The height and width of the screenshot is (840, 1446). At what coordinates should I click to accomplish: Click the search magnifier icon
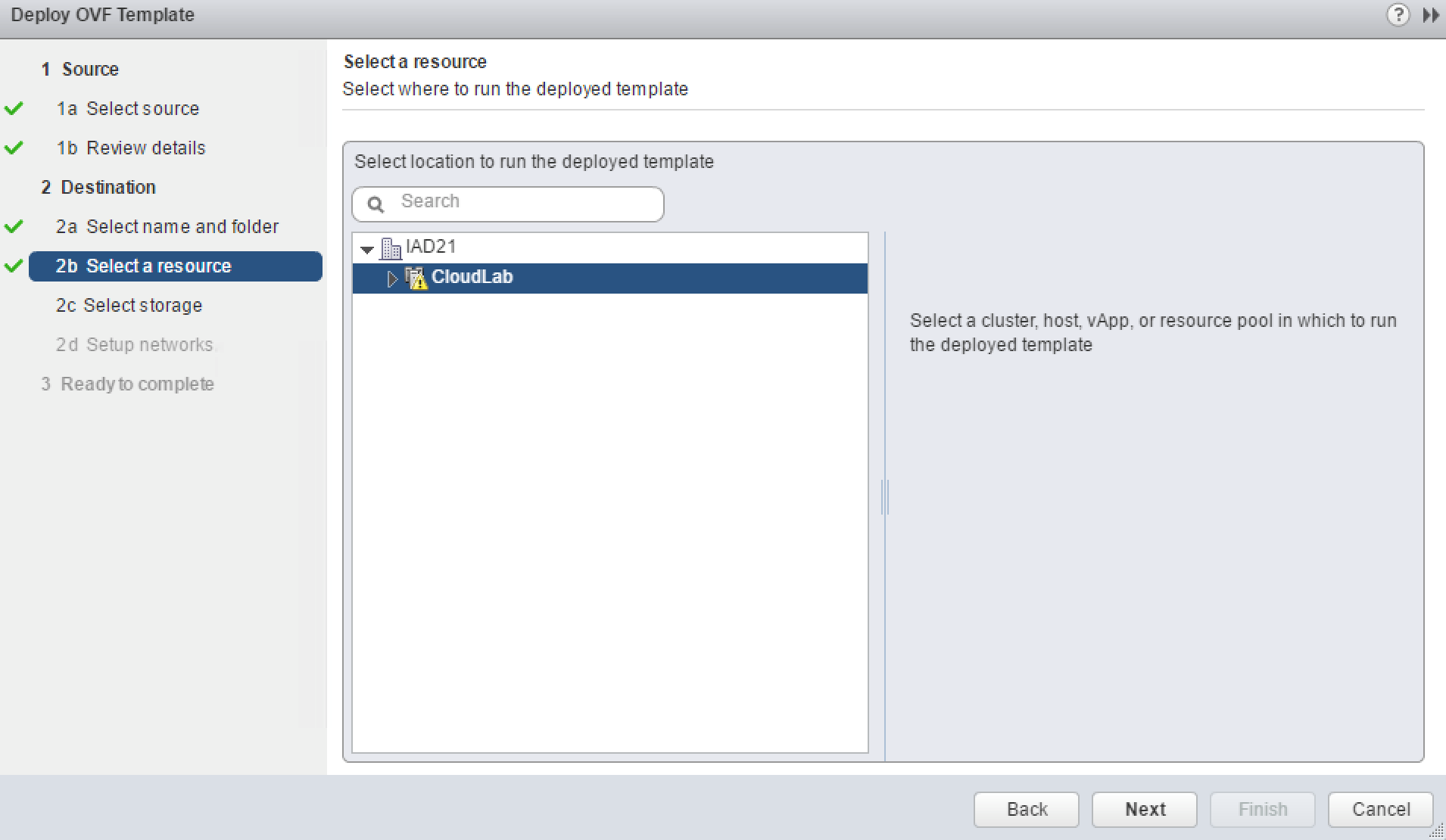click(376, 204)
